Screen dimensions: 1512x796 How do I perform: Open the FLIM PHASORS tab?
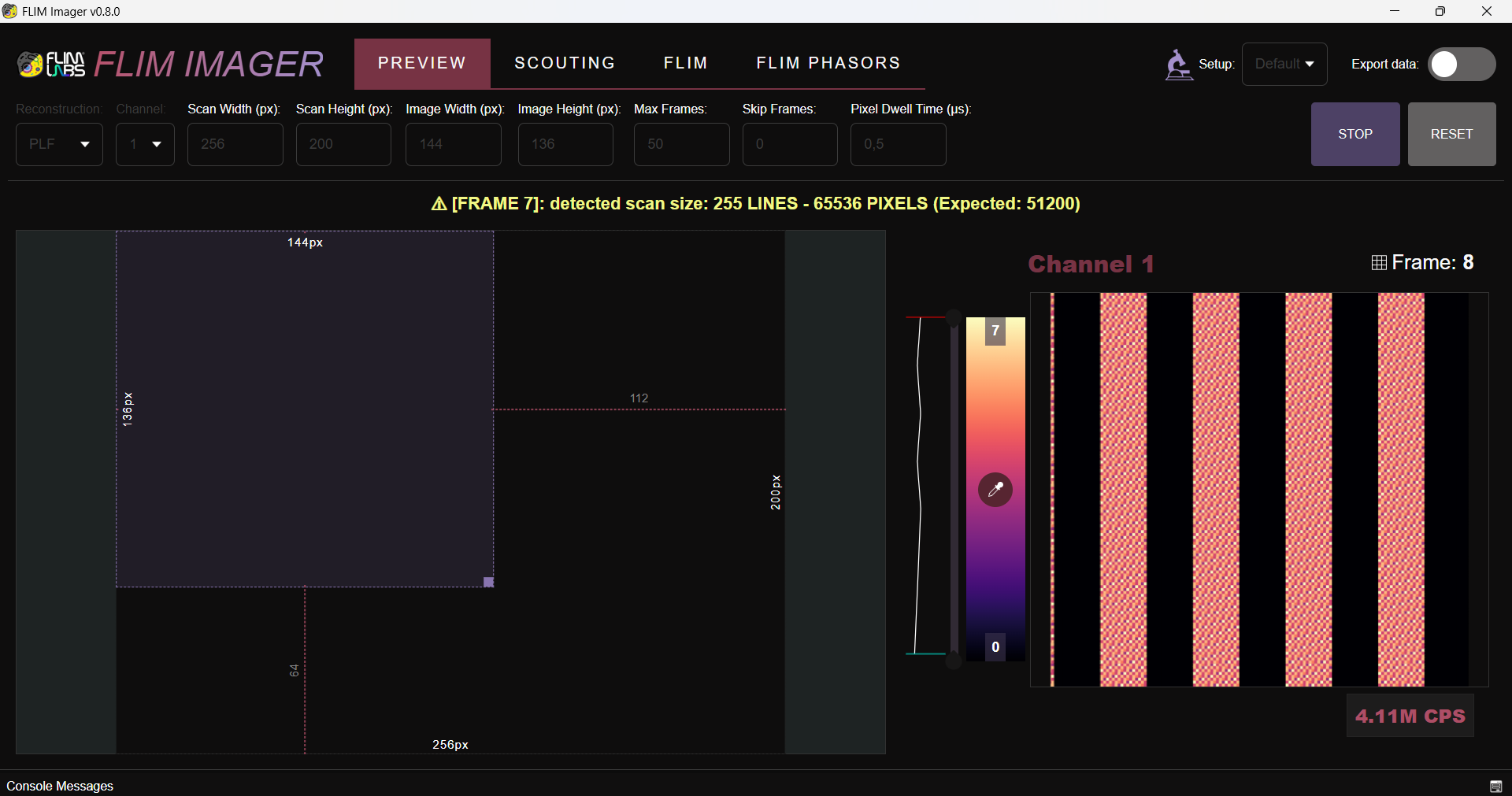[828, 63]
